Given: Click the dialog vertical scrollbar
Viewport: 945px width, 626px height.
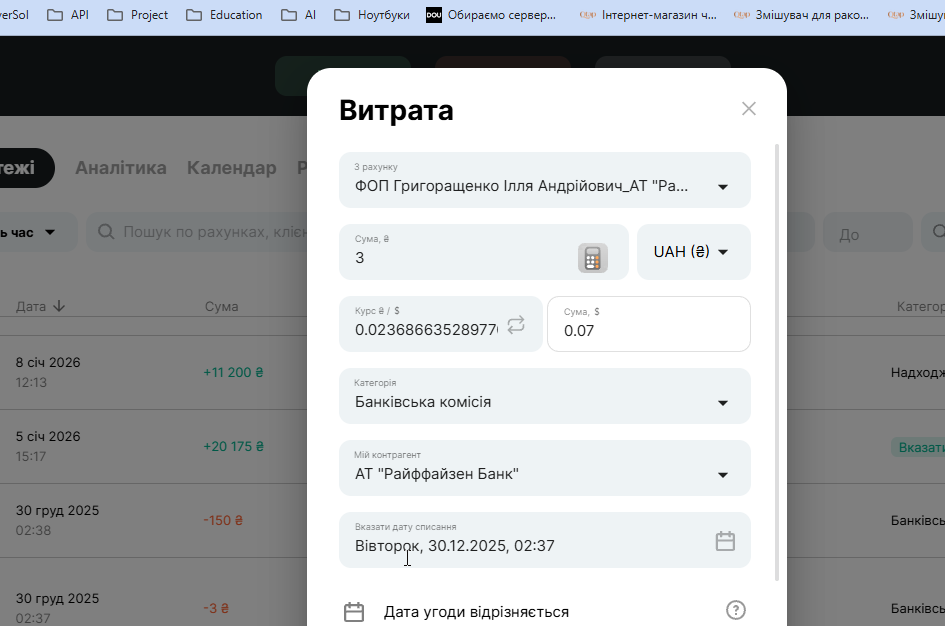Looking at the screenshot, I should coord(777,362).
